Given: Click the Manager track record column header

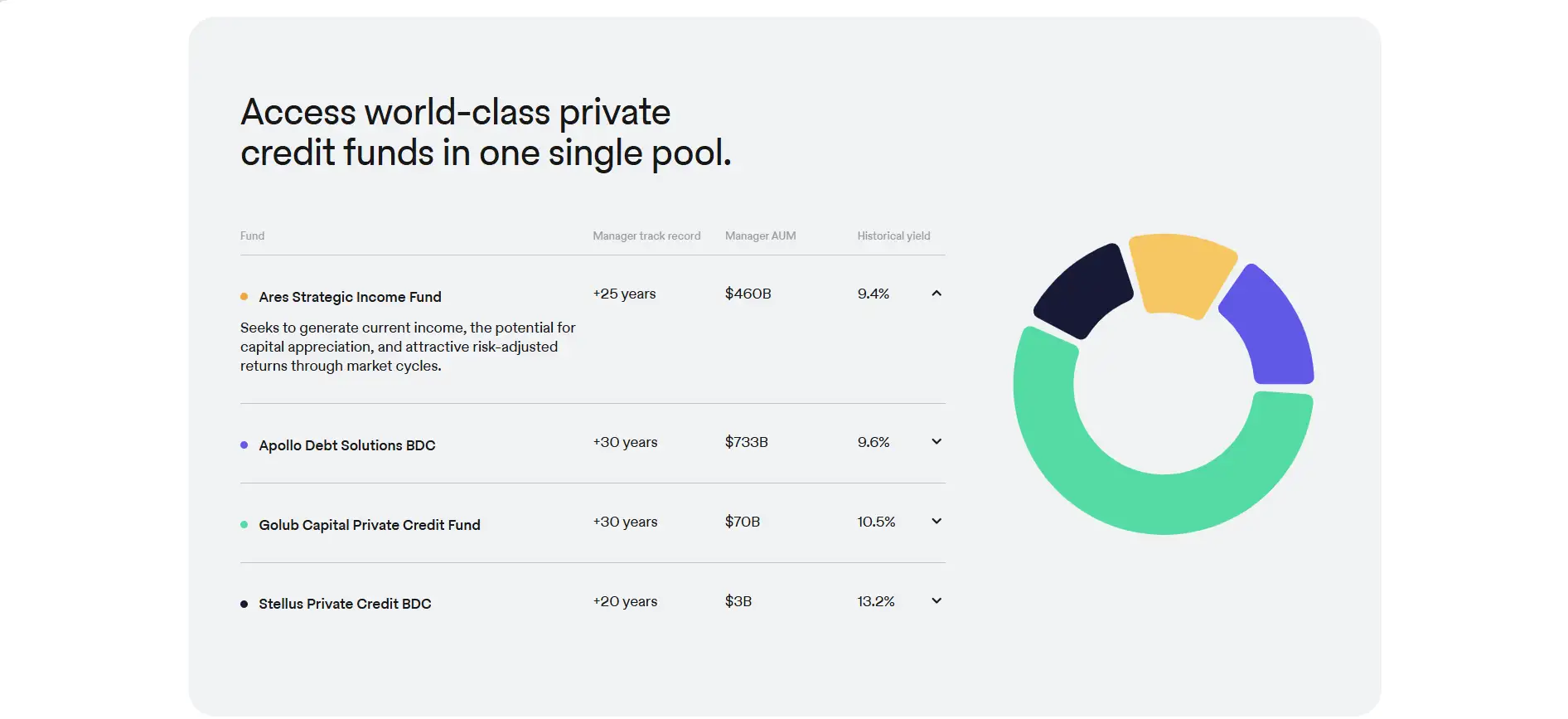Looking at the screenshot, I should [x=646, y=236].
